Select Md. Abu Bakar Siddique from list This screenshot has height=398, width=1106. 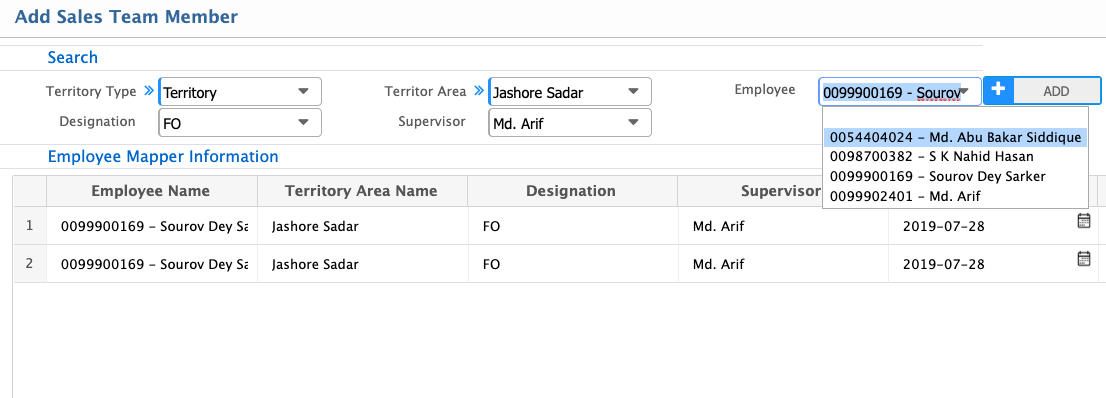[x=955, y=137]
